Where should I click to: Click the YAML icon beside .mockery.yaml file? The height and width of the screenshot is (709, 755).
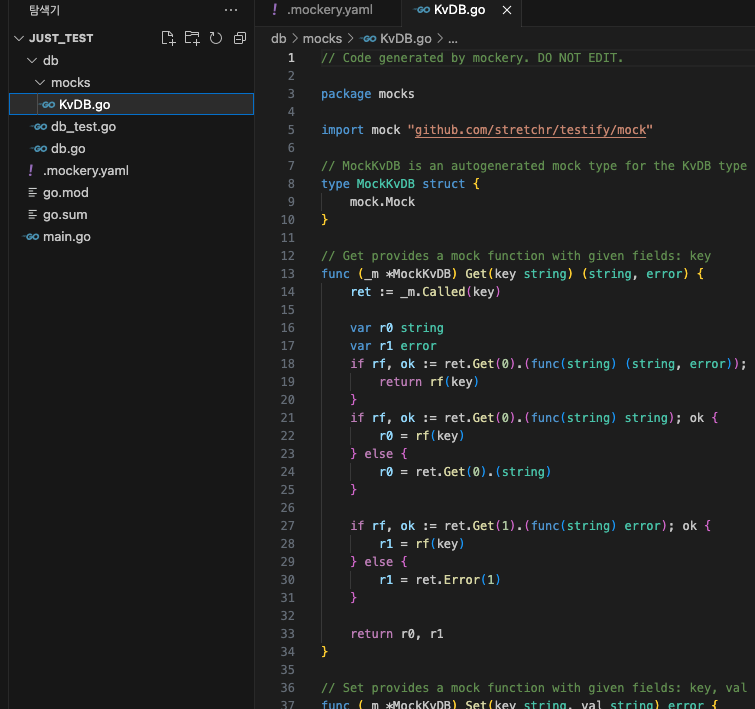pyautogui.click(x=31, y=171)
